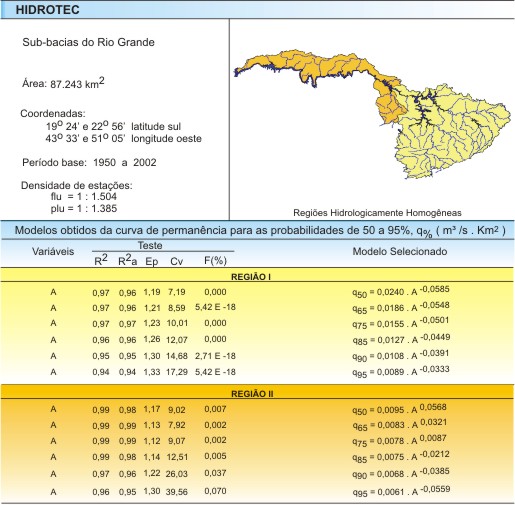Click the Ep value 1,19
Viewport: 515px width, 505px height.
click(152, 292)
